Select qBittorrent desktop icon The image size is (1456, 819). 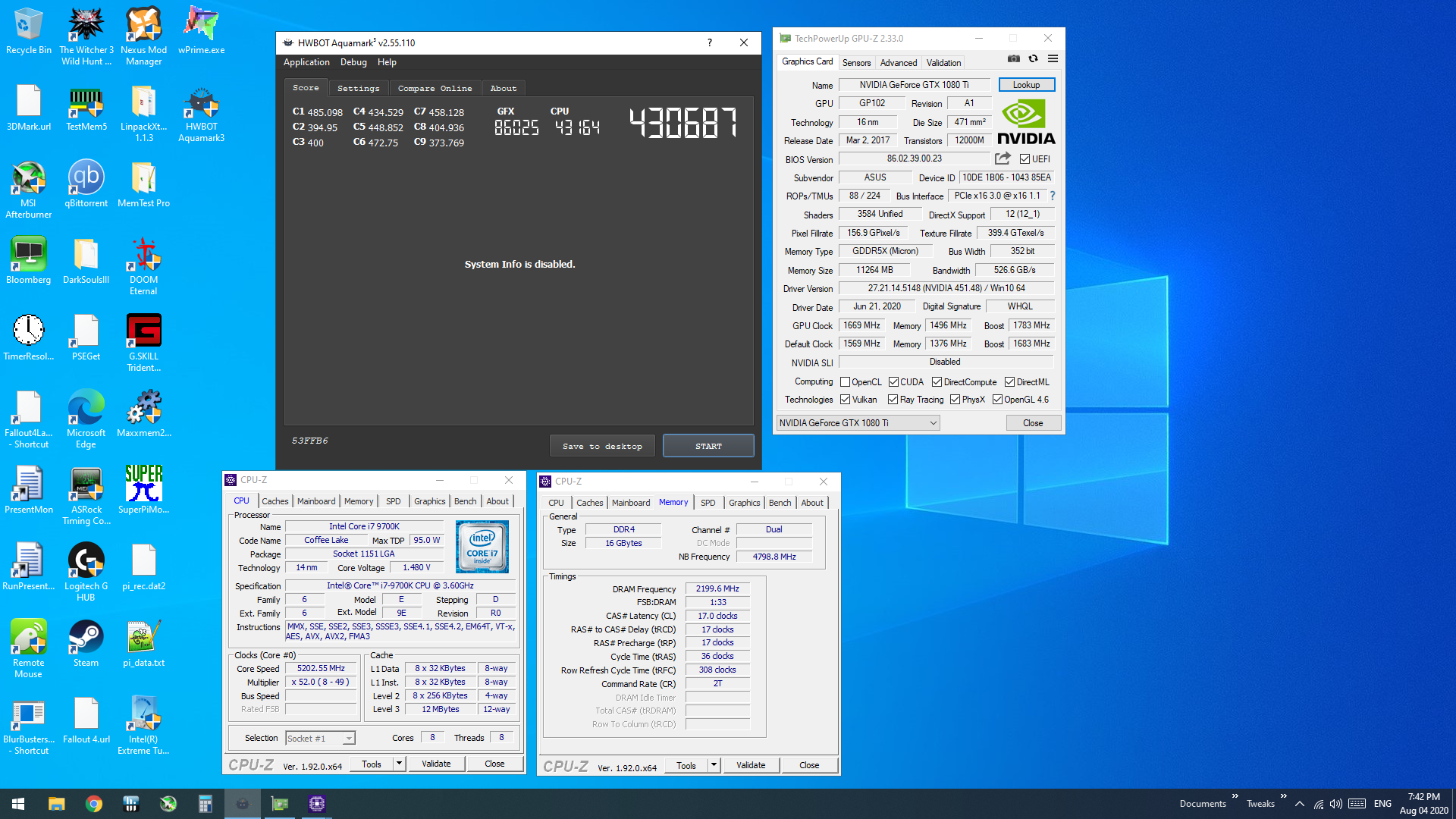click(86, 184)
